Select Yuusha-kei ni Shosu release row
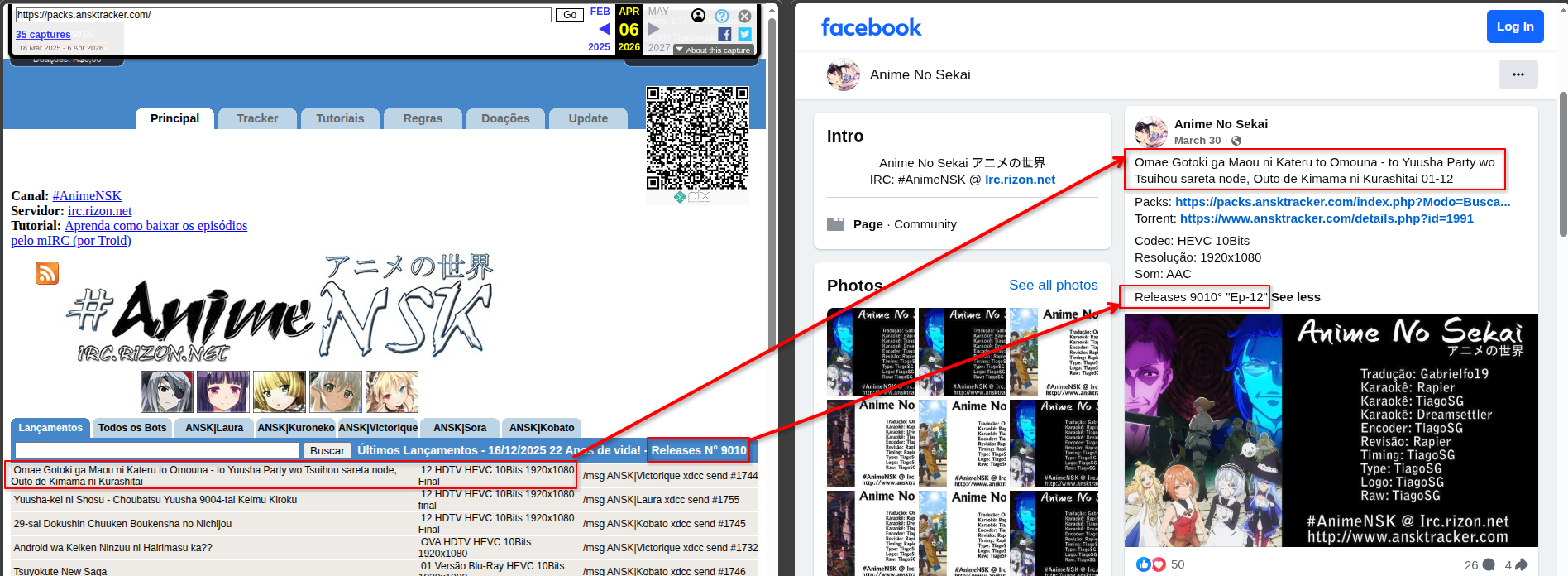Viewport: 1568px width, 576px height. 385,500
